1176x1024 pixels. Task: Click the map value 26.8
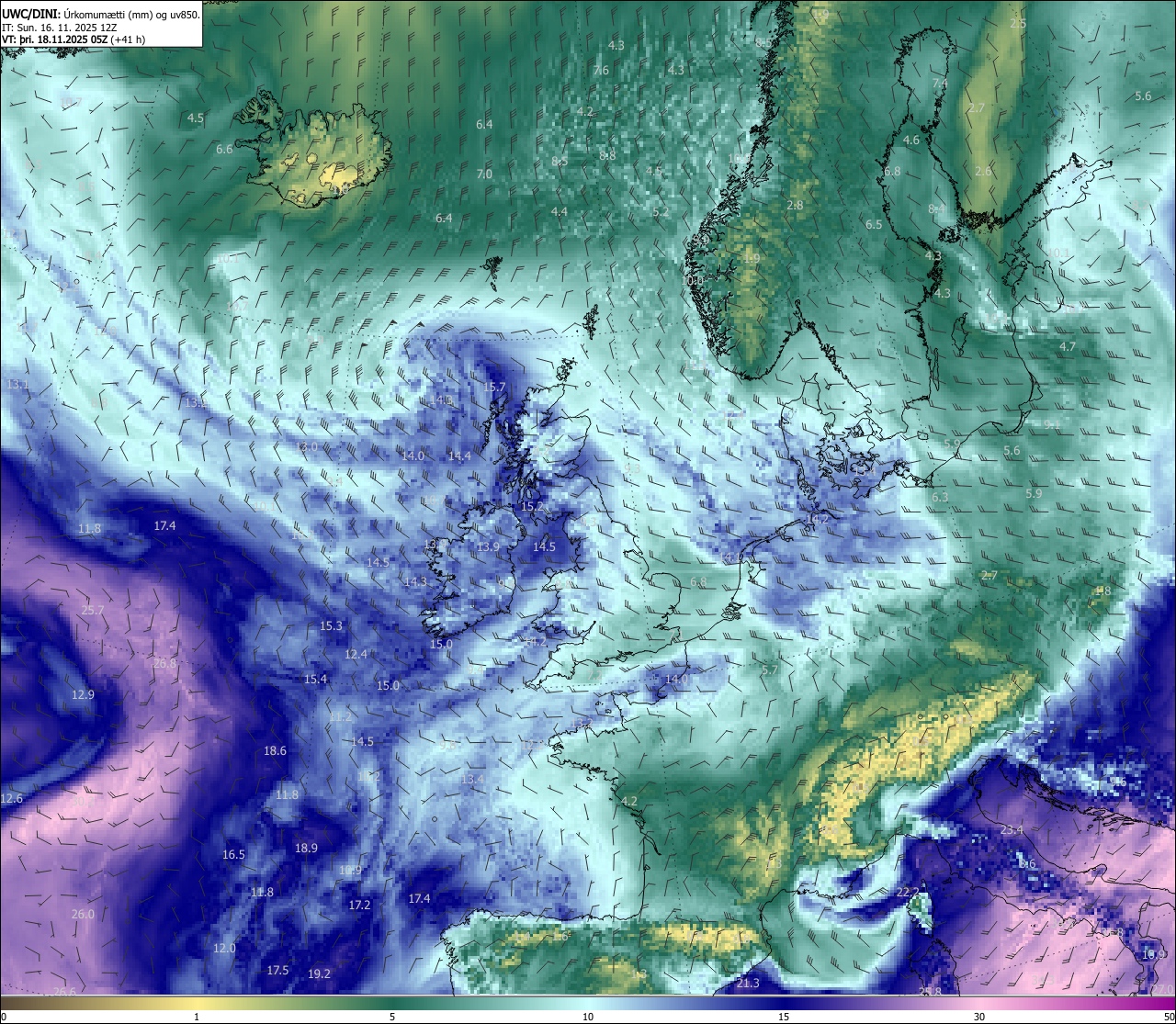click(164, 663)
